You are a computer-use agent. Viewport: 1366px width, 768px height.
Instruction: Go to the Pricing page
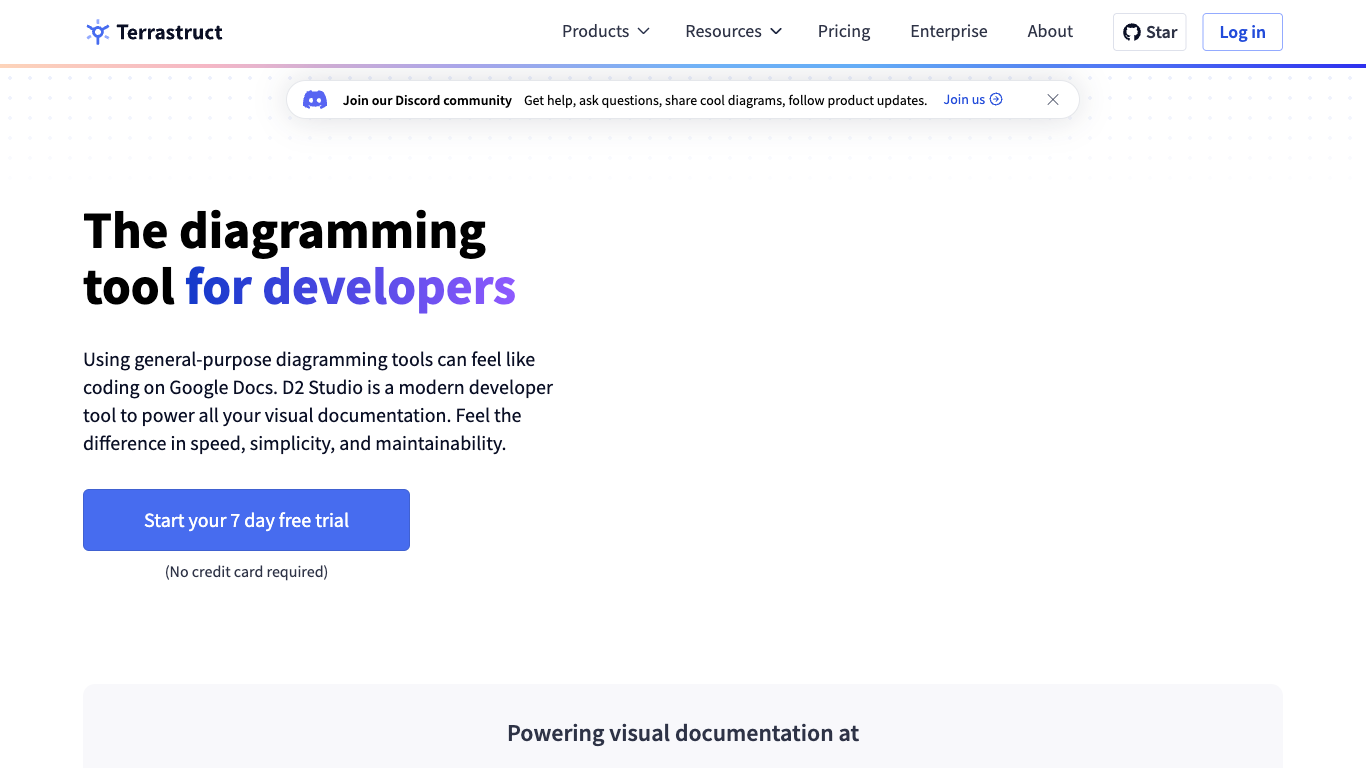844,31
